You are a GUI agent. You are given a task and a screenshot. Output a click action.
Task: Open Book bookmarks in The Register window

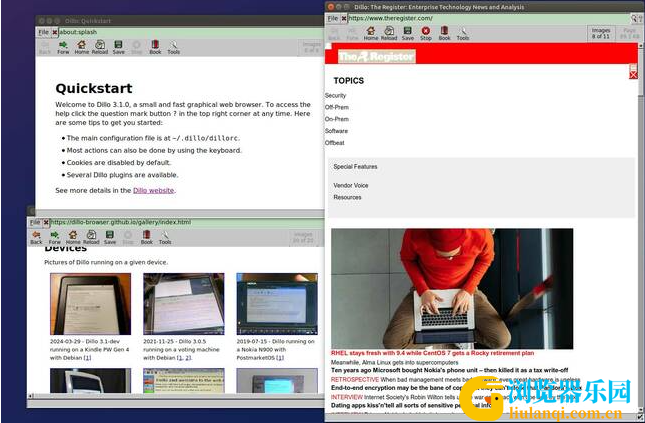point(444,31)
